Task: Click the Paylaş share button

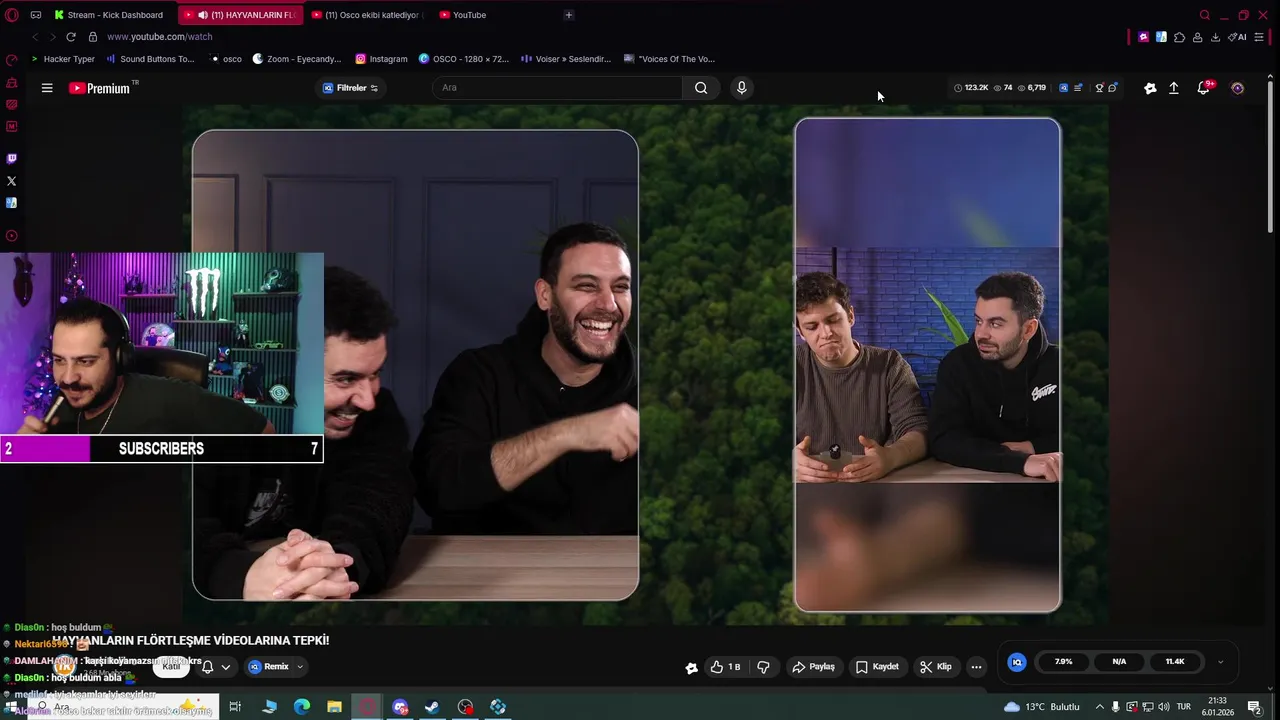Action: point(813,667)
